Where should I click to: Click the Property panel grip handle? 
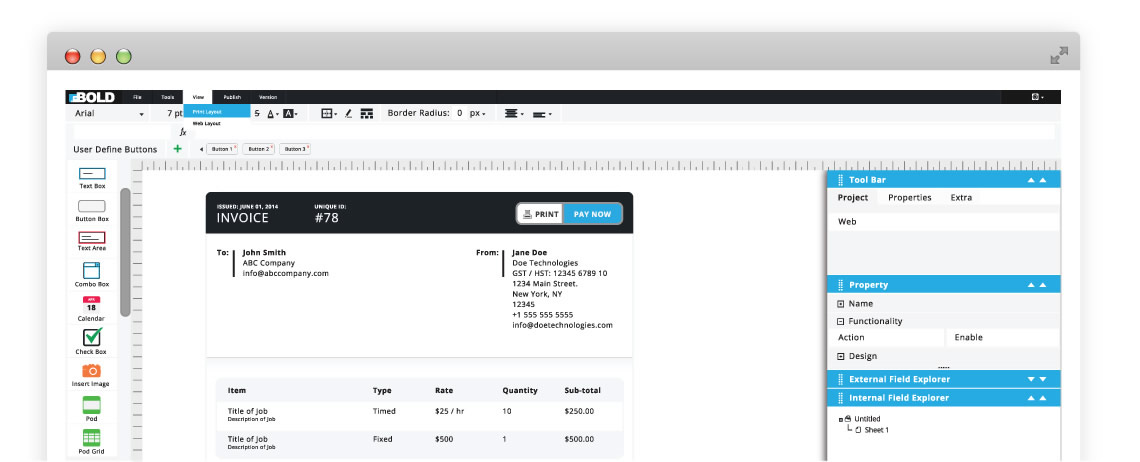pos(840,284)
